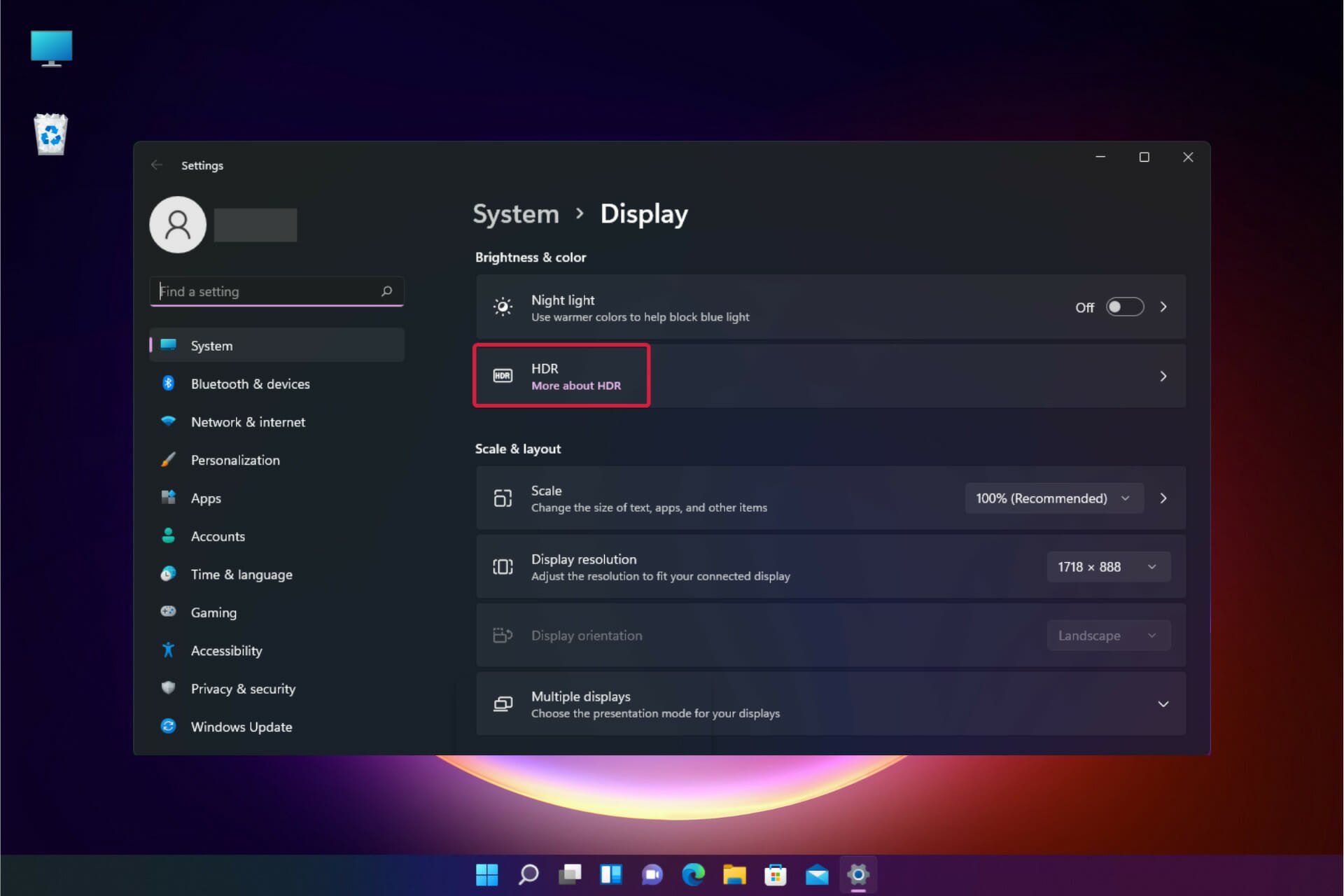Open HDR more about HDR link
Viewport: 1344px width, 896px height.
point(576,386)
